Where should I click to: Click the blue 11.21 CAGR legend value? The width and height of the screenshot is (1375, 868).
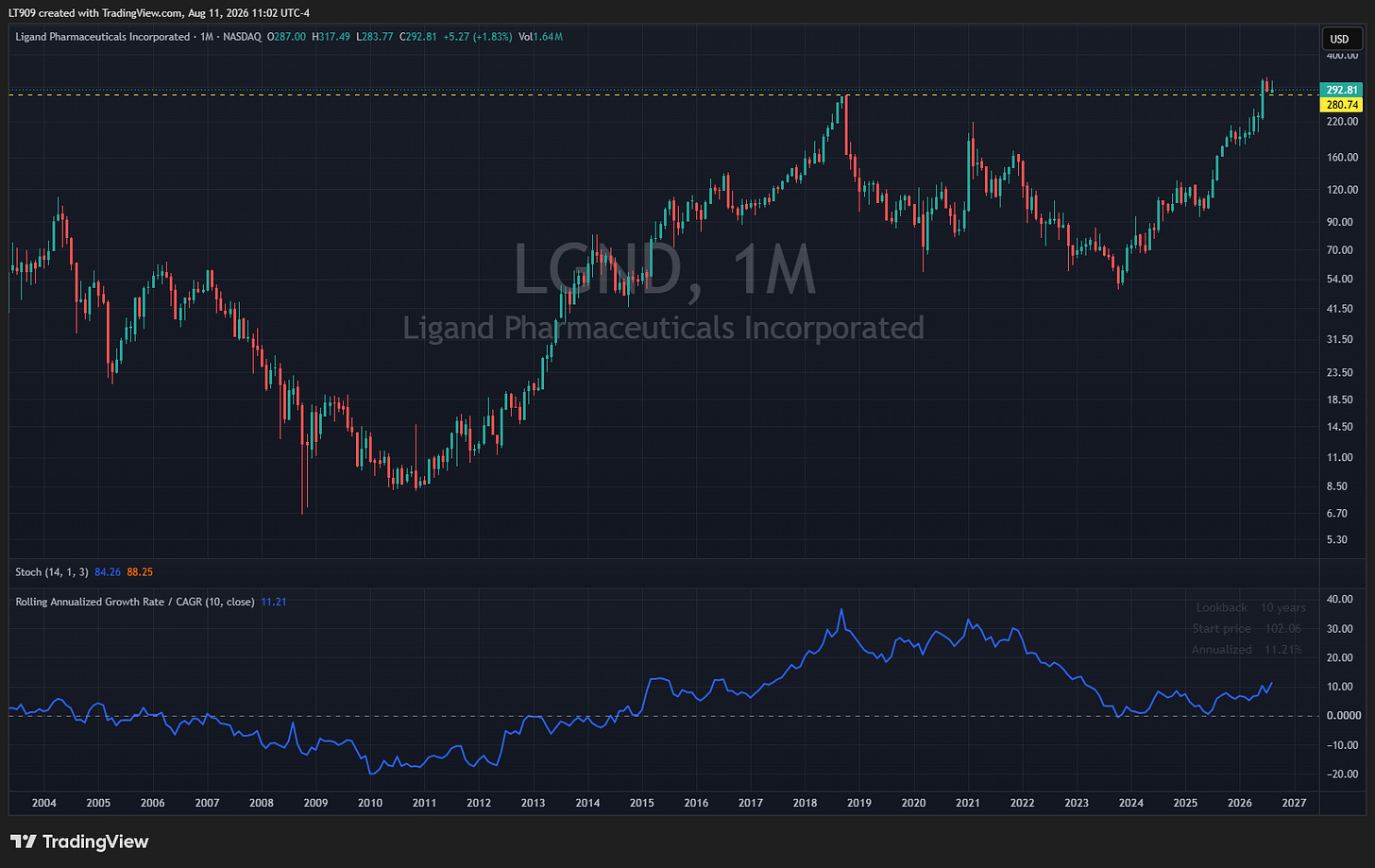(x=274, y=602)
